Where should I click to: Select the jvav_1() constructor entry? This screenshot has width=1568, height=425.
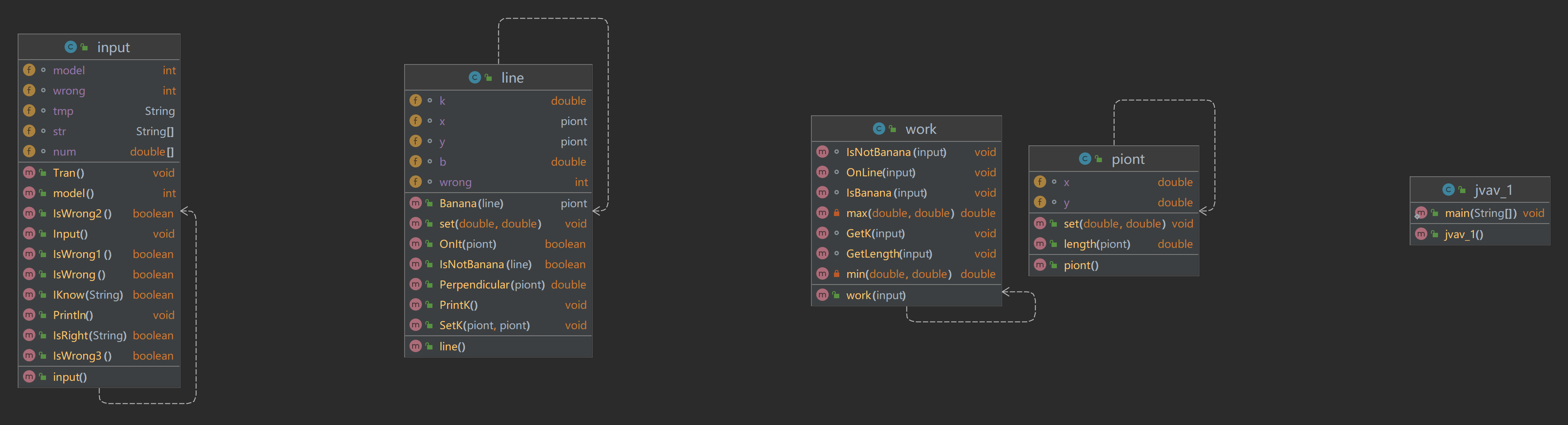(x=1463, y=234)
